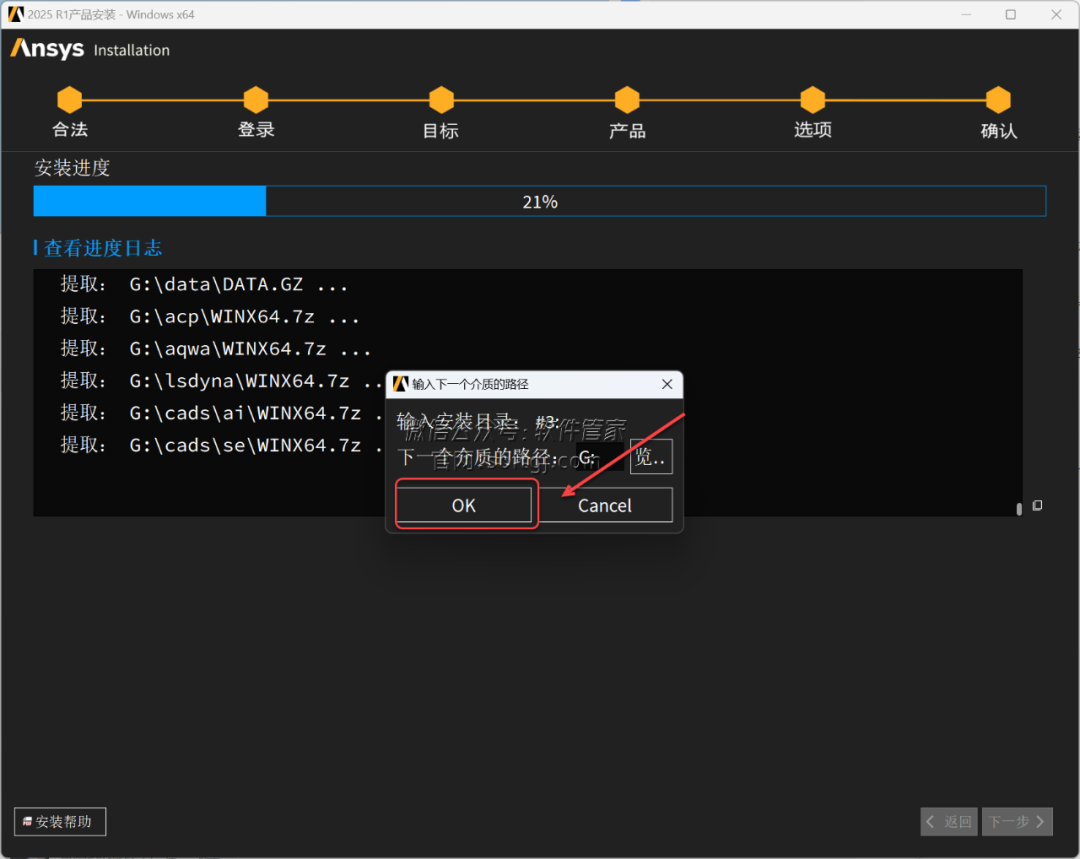The image size is (1080, 859).
Task: Browse for the next media path
Action: point(651,456)
